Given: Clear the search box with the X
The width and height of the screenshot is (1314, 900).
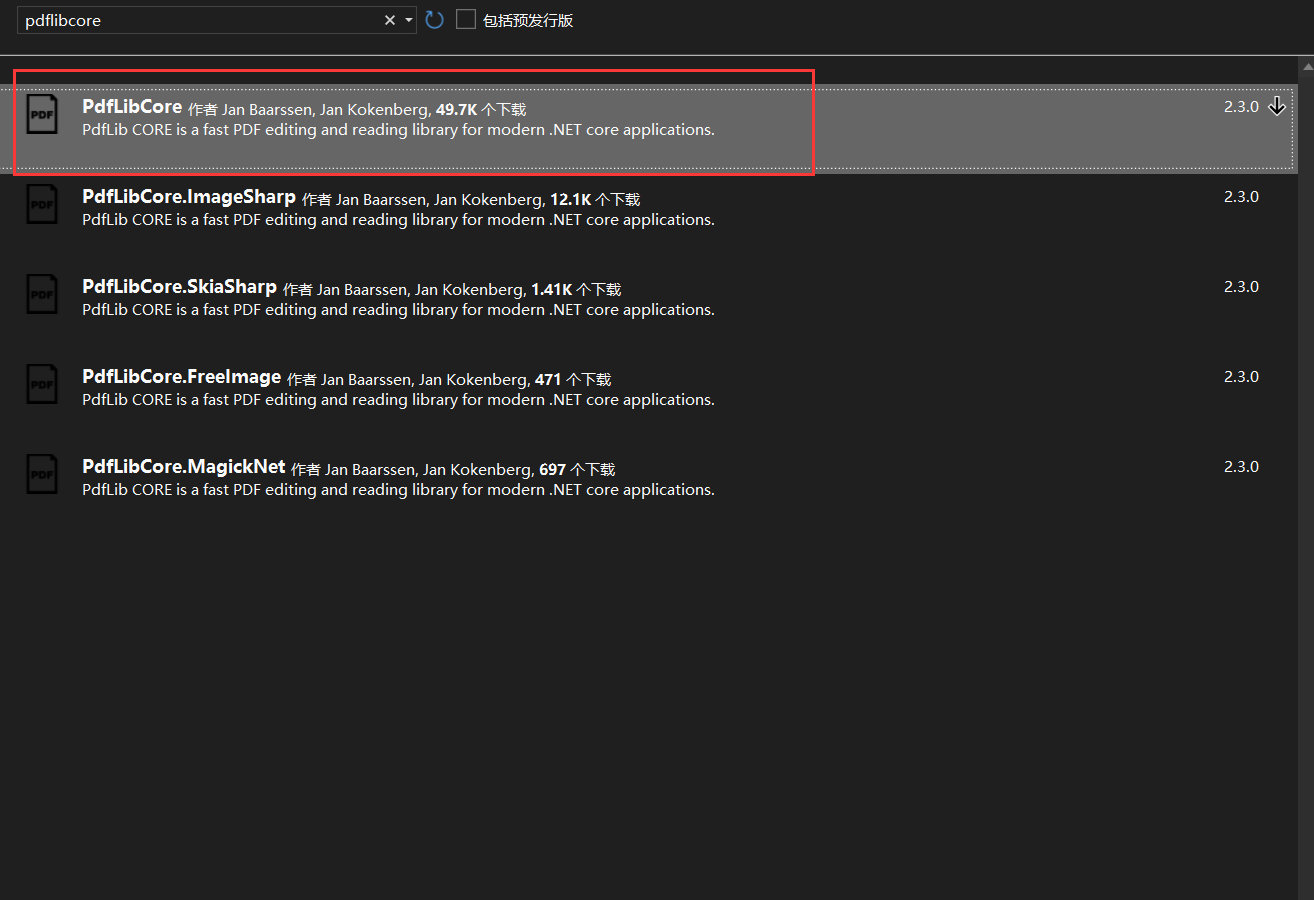Looking at the screenshot, I should pyautogui.click(x=390, y=20).
